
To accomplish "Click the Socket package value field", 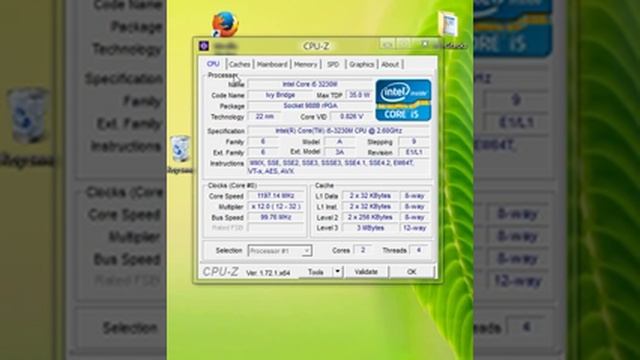I will pos(310,106).
